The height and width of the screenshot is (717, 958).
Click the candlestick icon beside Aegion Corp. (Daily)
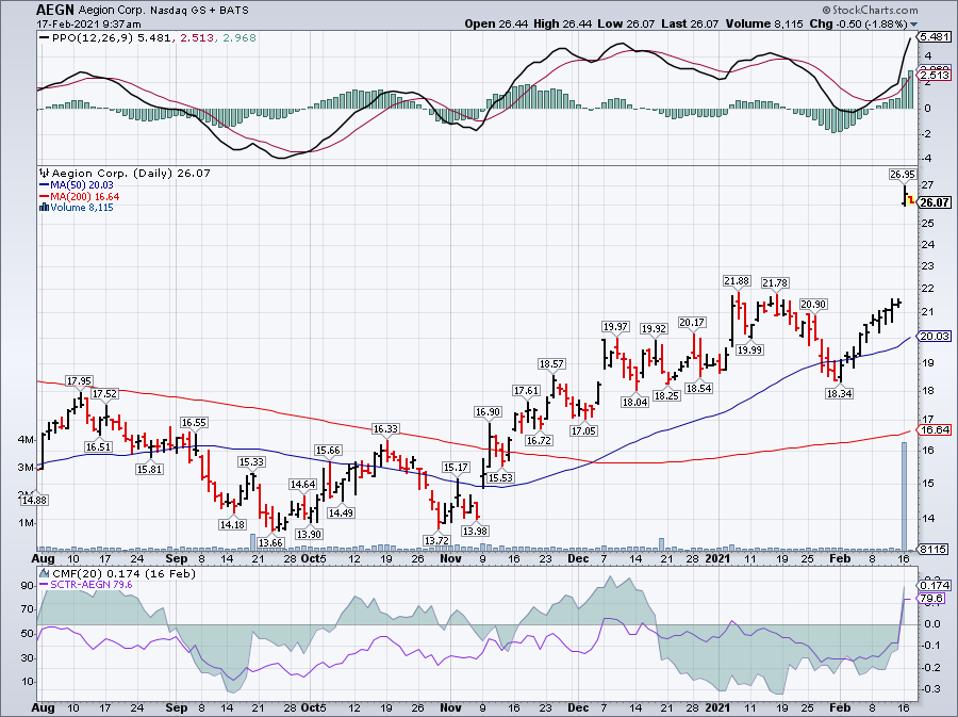click(45, 173)
